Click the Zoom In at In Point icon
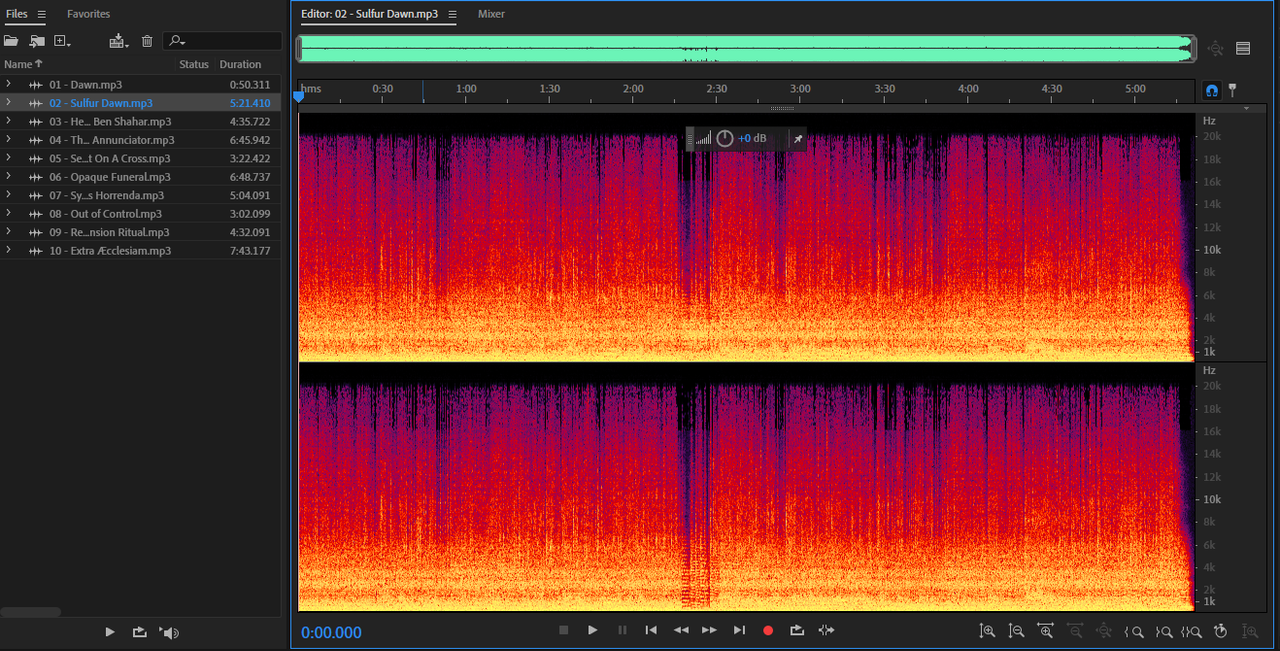The image size is (1280, 651). pyautogui.click(x=1134, y=631)
